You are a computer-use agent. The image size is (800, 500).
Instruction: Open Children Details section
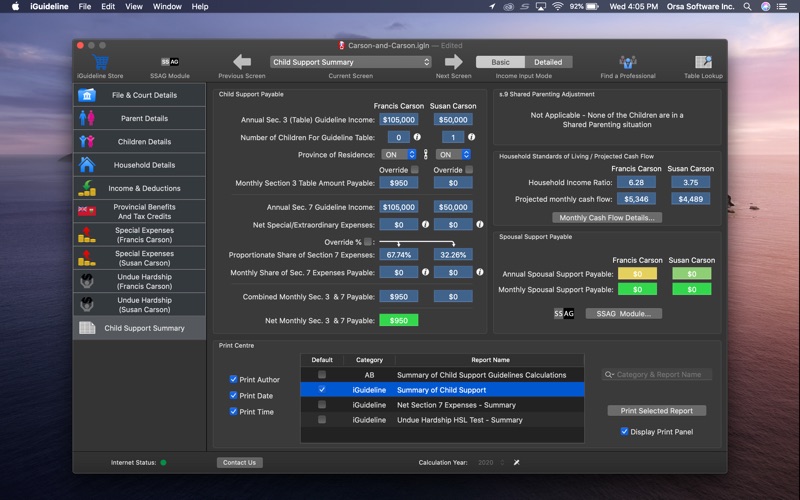(139, 141)
